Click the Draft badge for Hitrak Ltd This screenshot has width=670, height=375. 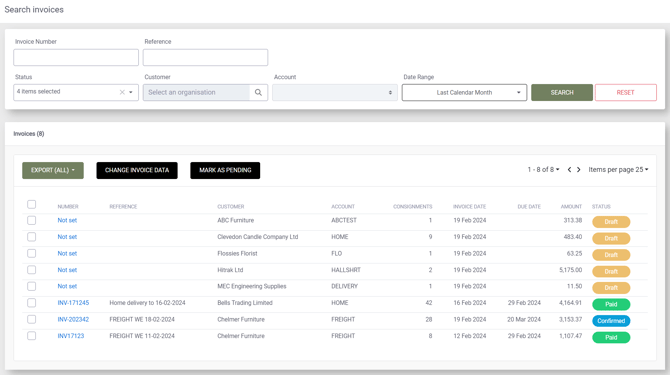point(611,271)
